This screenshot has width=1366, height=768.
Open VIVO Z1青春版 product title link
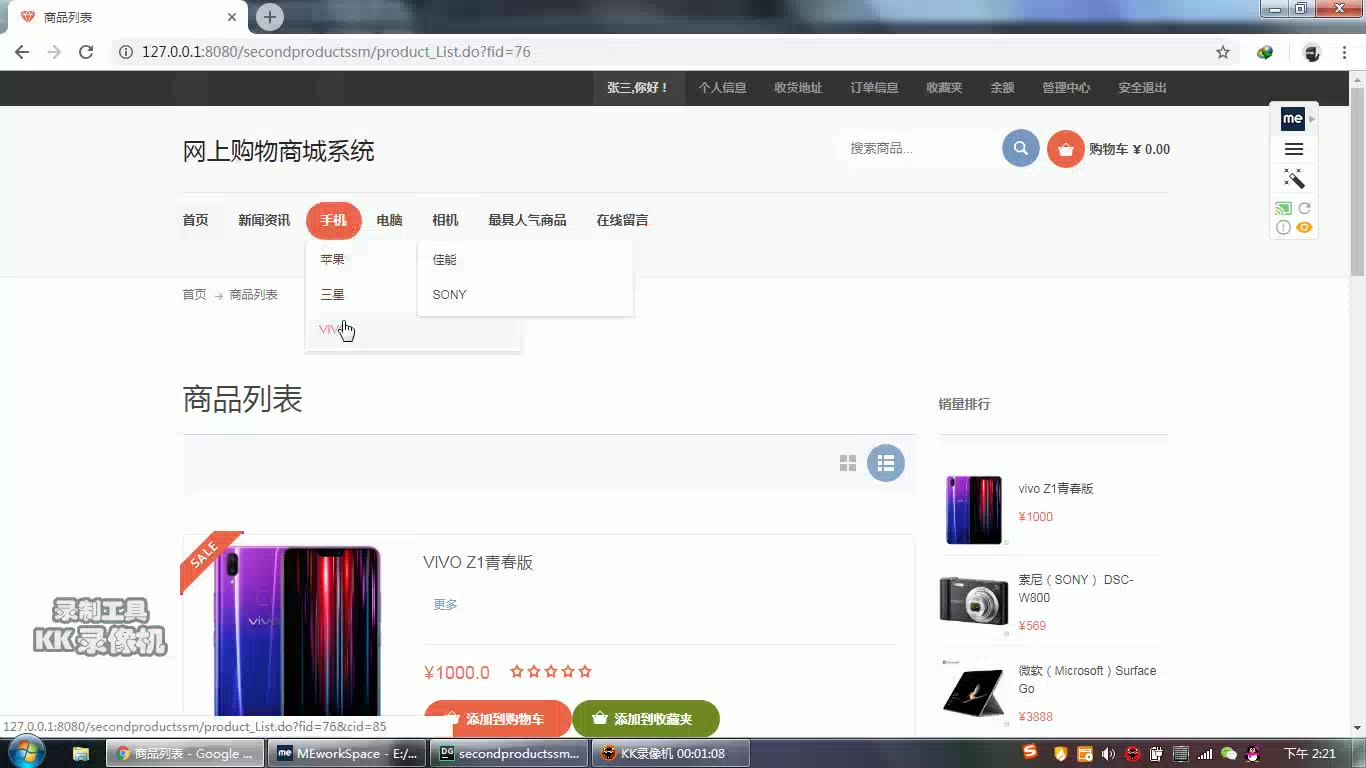[x=478, y=563]
